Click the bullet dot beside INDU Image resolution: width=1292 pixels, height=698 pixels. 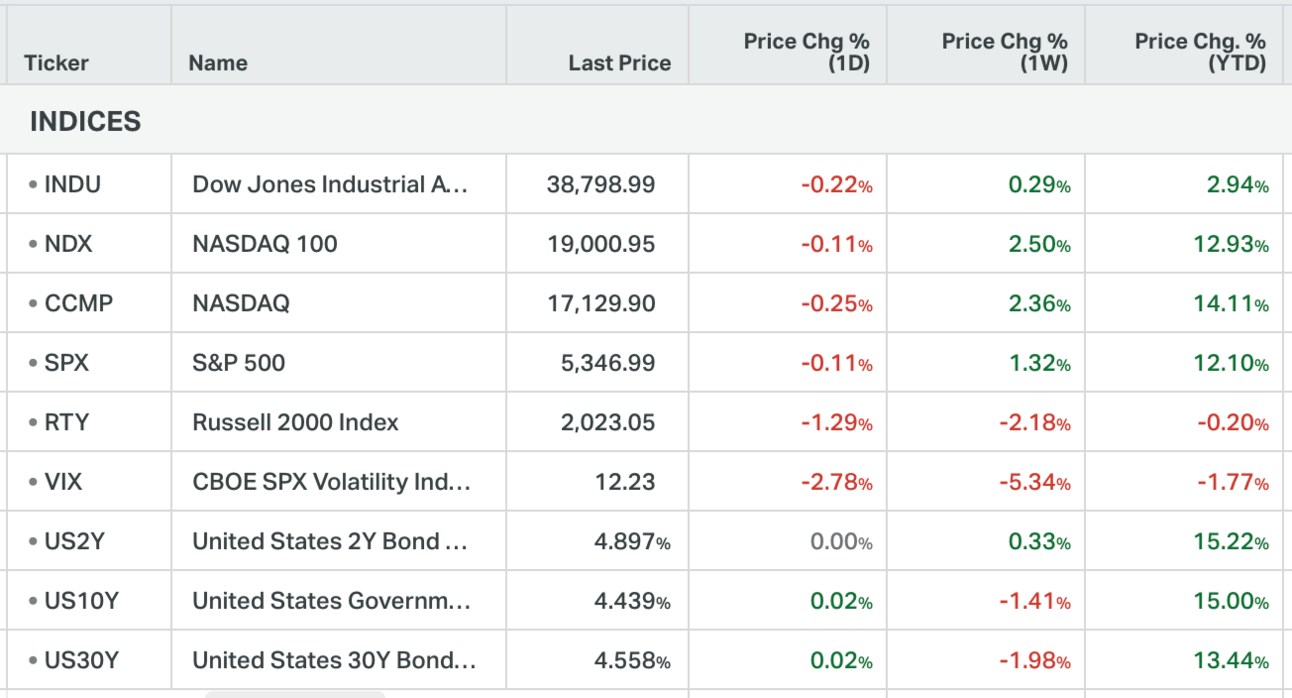33,185
